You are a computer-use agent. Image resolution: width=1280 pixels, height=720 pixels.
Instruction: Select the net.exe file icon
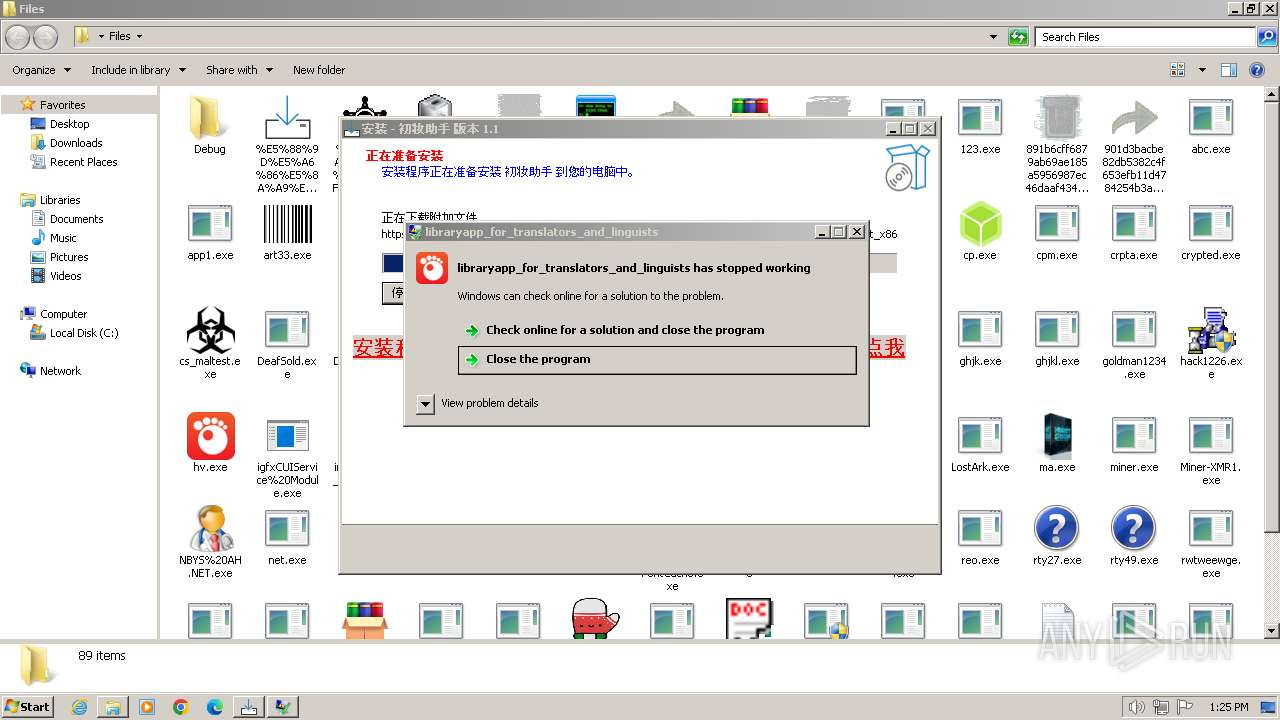point(287,529)
